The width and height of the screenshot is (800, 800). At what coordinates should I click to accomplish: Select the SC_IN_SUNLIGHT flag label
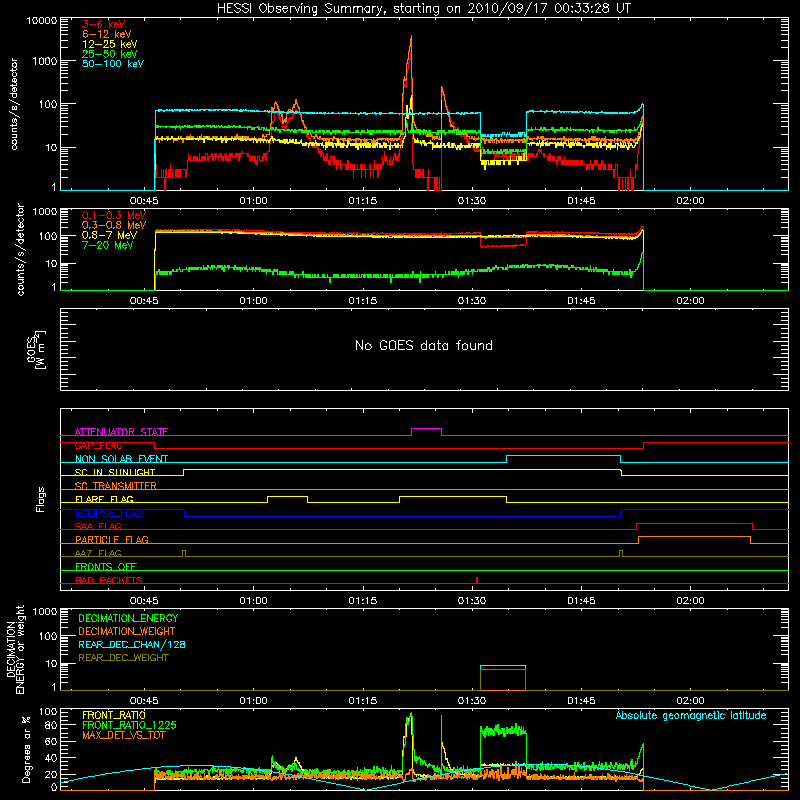pyautogui.click(x=115, y=472)
